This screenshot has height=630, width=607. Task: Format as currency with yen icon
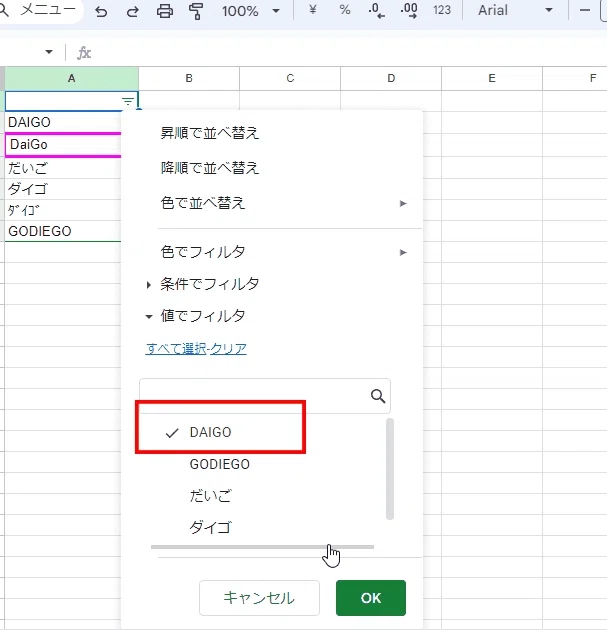click(313, 10)
